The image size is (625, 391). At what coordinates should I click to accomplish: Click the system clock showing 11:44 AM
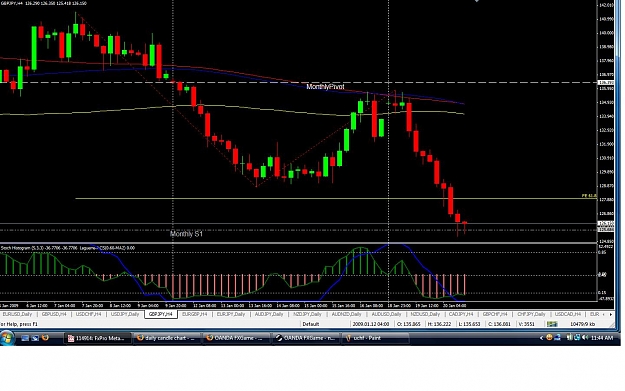pos(602,338)
